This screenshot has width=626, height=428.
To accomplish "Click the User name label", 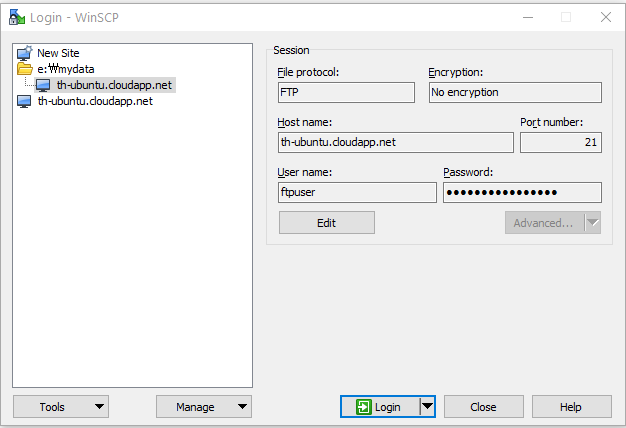I will click(305, 172).
